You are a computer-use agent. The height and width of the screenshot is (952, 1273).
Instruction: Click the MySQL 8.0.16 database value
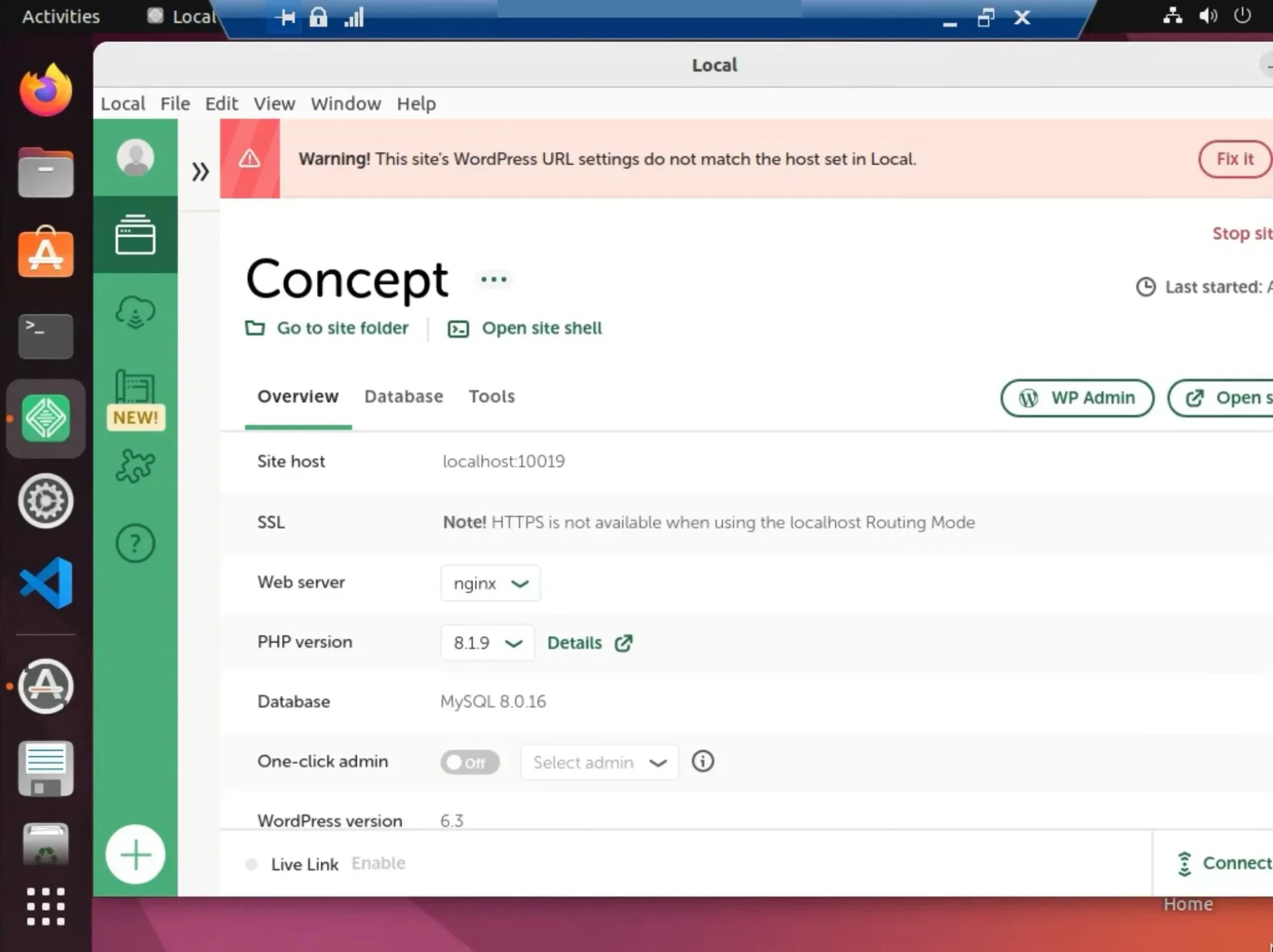(x=493, y=701)
